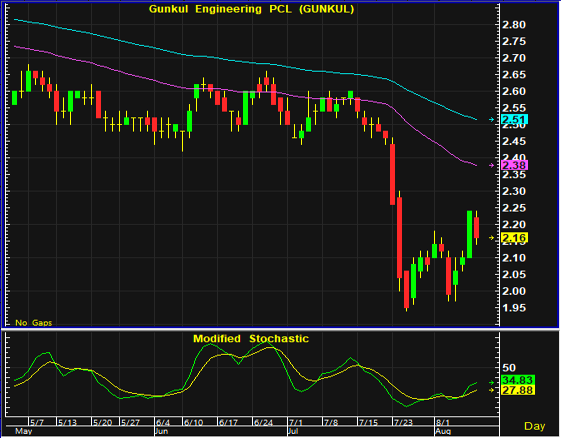Click the green 34.83 stochastic value label
The width and height of the screenshot is (561, 438).
tap(518, 380)
